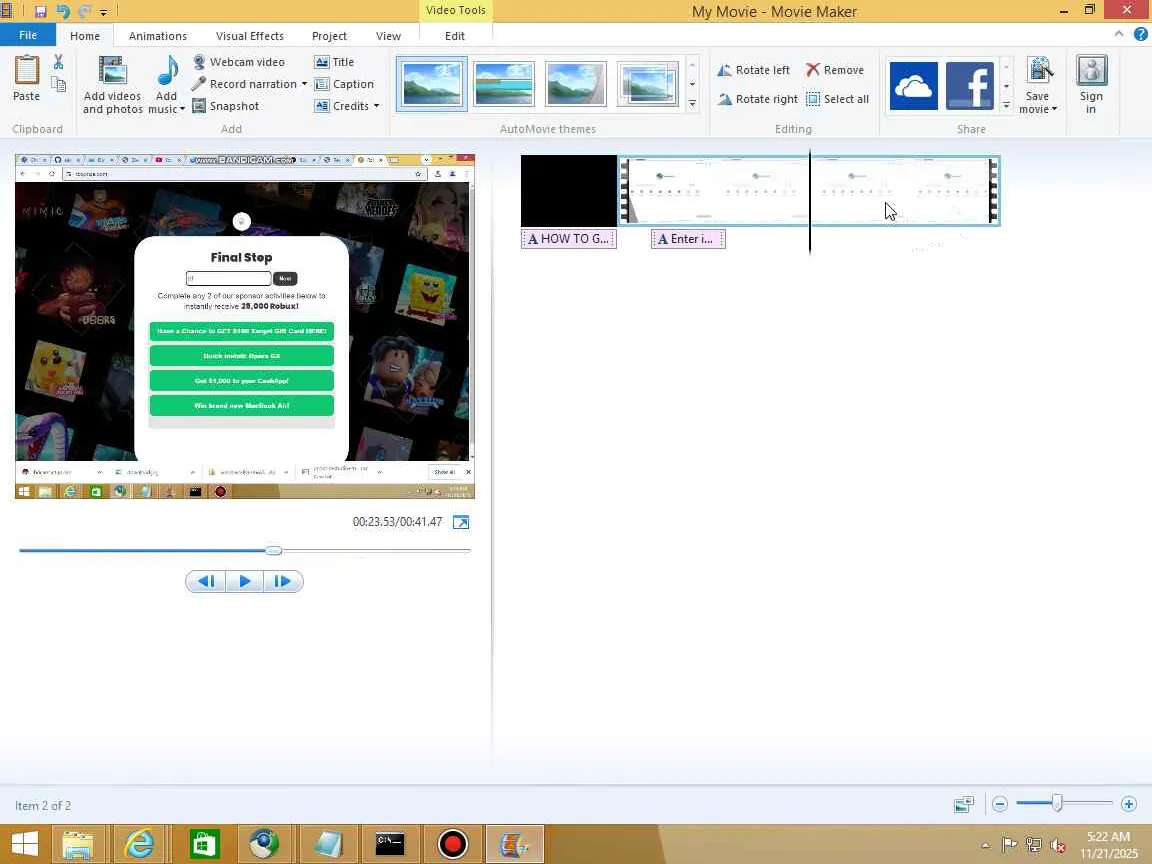
Task: Open the Record narration dropdown arrow
Action: pos(304,84)
